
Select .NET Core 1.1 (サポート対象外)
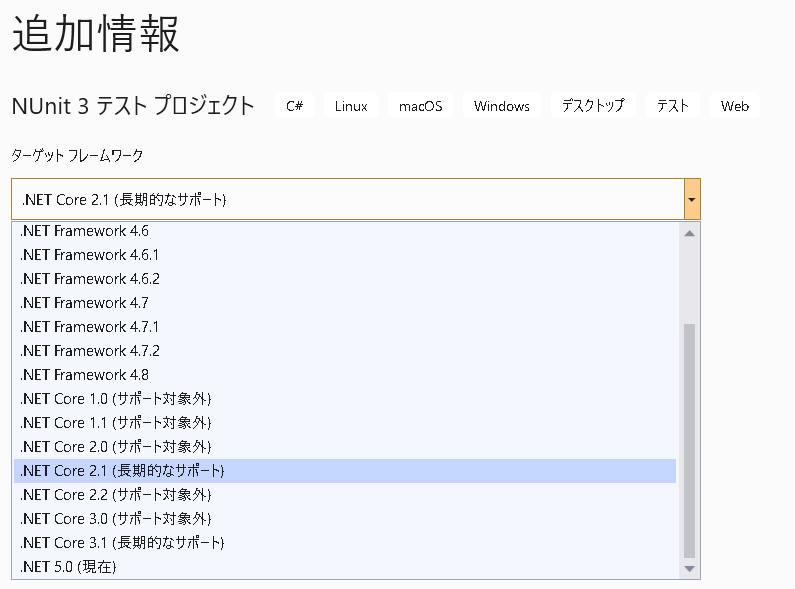tap(345, 423)
